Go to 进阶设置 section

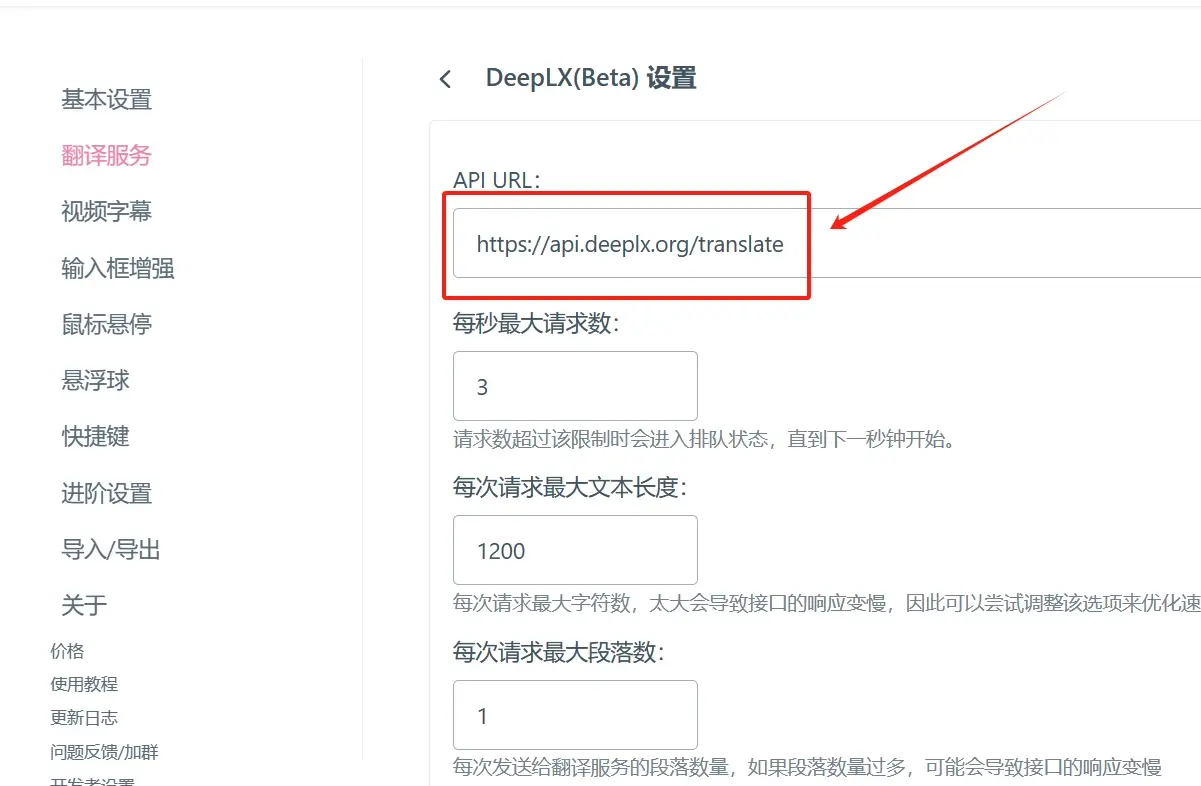coord(106,493)
